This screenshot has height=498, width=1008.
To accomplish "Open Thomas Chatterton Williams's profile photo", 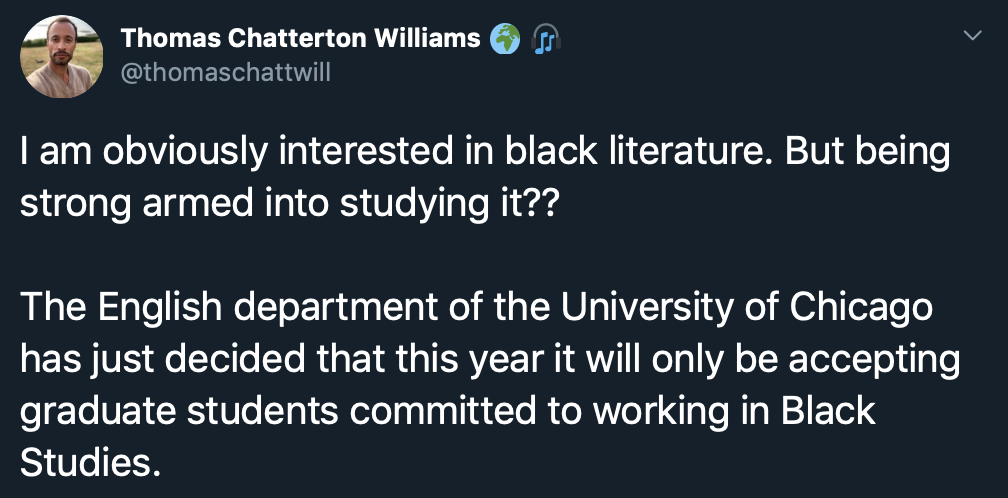I will [x=62, y=57].
